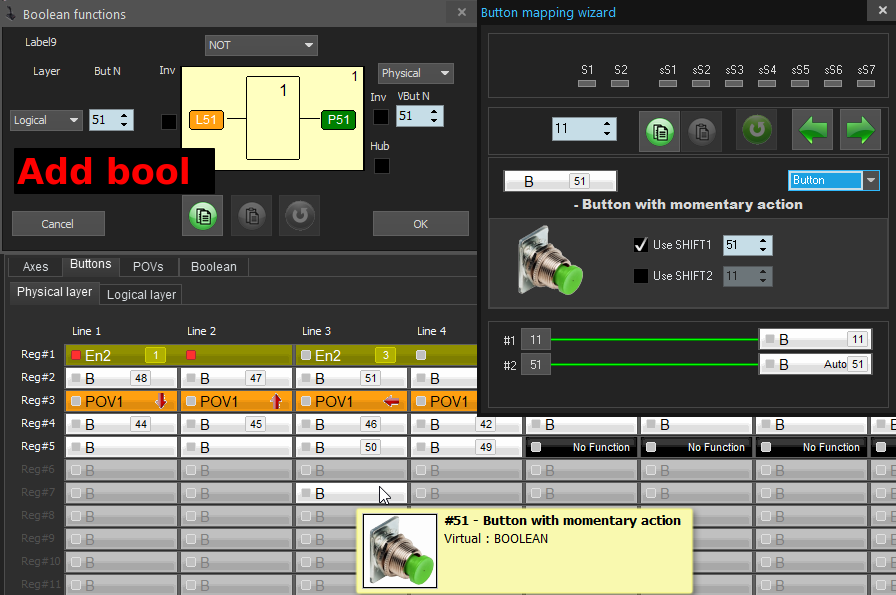Open the Logical layer tab
The width and height of the screenshot is (896, 595).
[141, 294]
